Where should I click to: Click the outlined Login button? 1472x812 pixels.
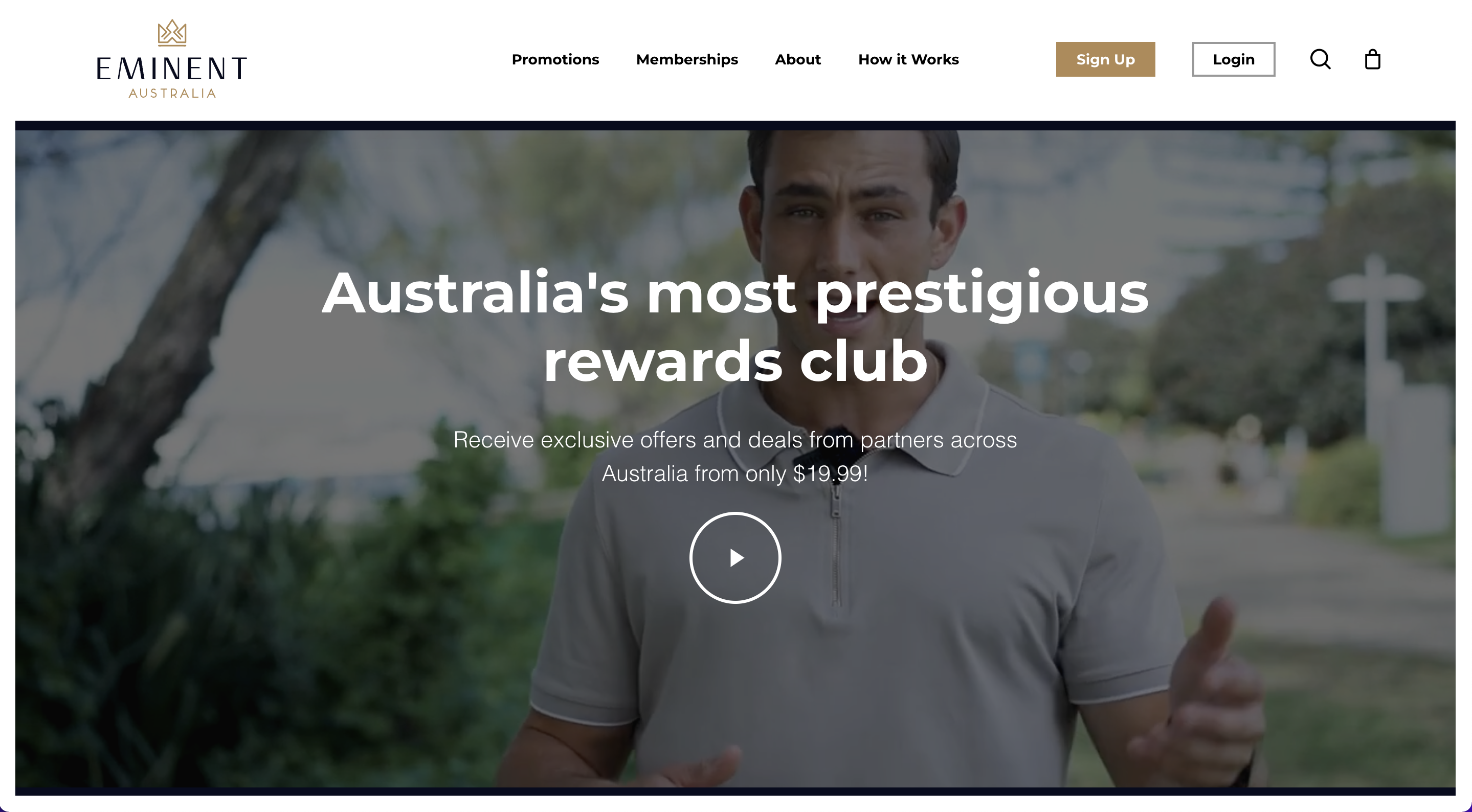tap(1233, 59)
